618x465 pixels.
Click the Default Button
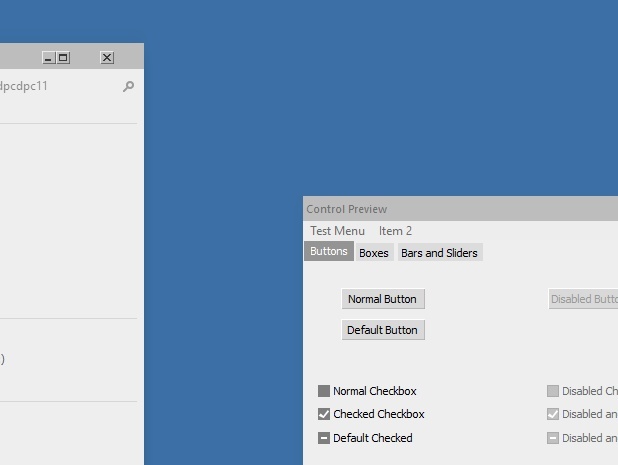pyautogui.click(x=383, y=330)
